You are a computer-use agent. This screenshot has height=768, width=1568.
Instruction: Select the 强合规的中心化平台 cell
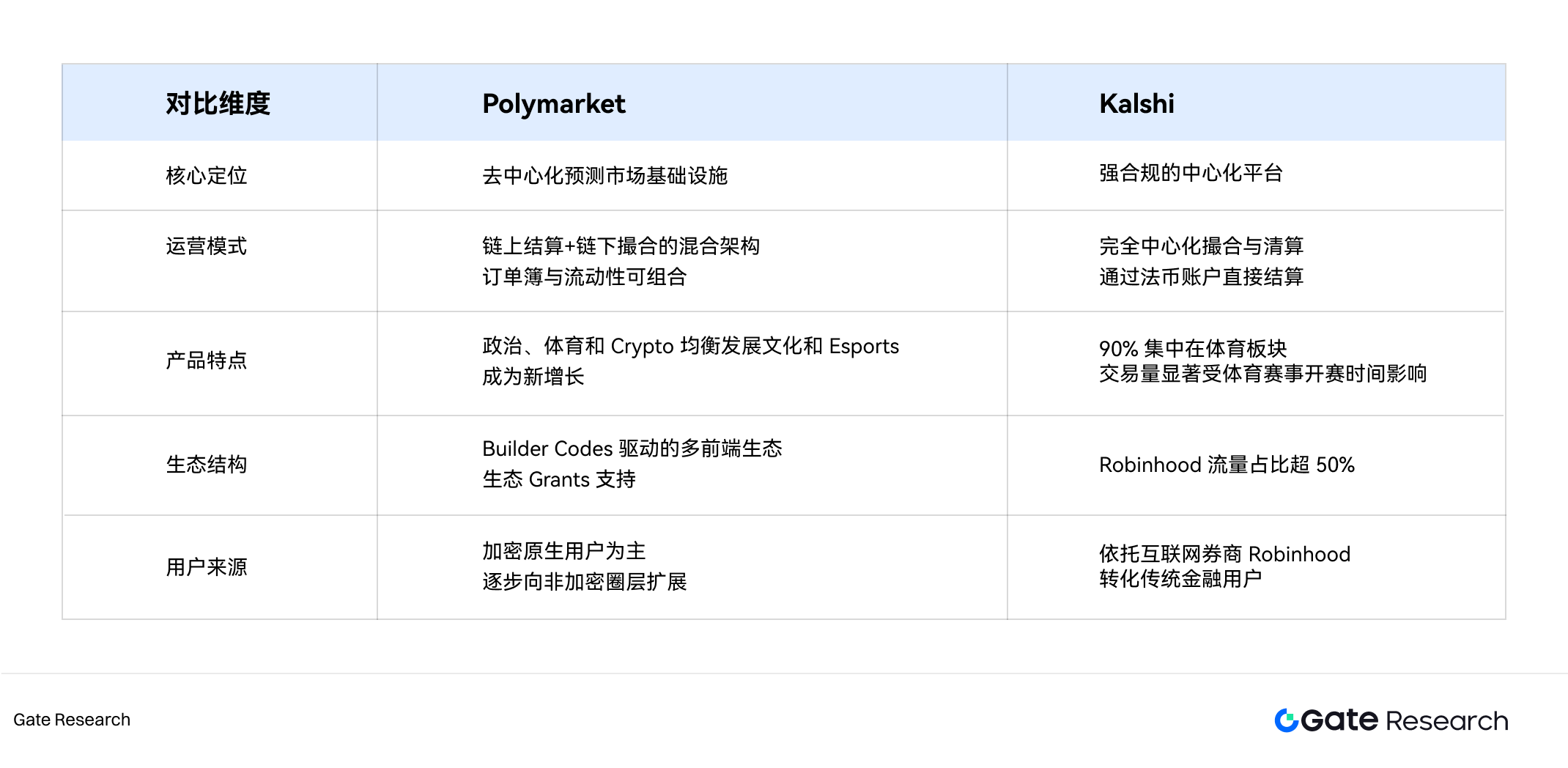click(x=1191, y=173)
